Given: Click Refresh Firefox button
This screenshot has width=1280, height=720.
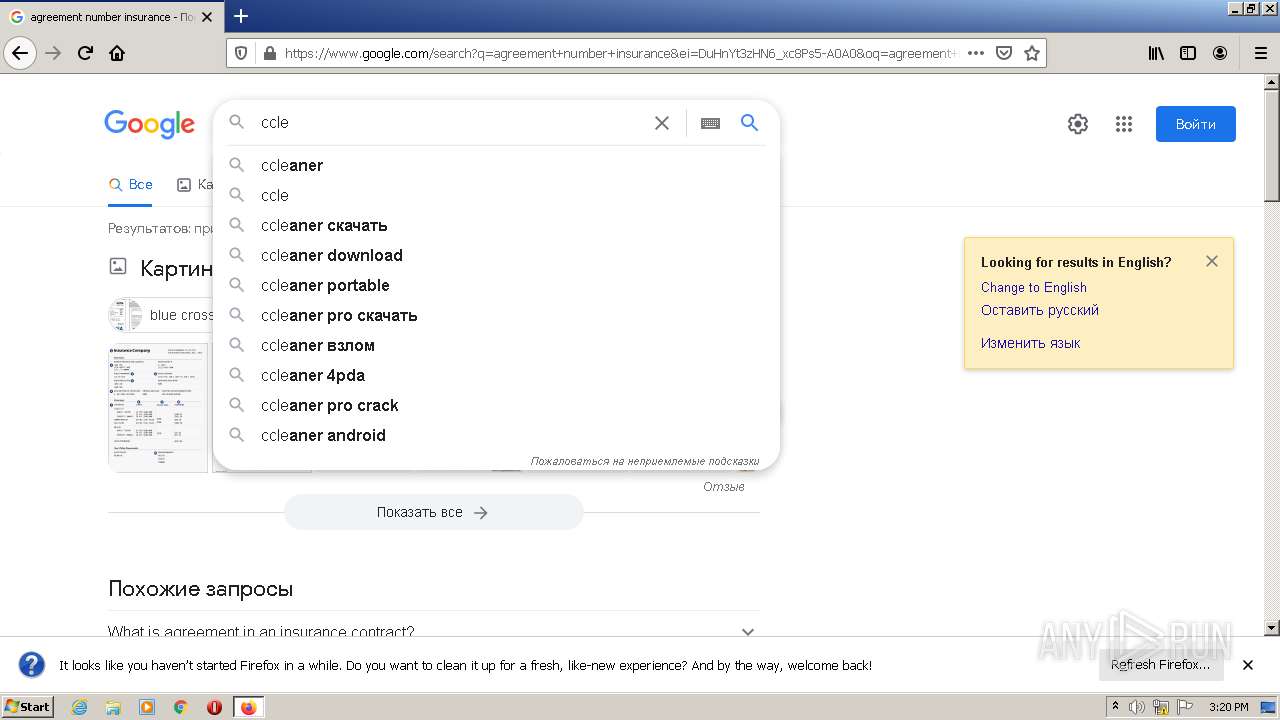Looking at the screenshot, I should point(1160,665).
